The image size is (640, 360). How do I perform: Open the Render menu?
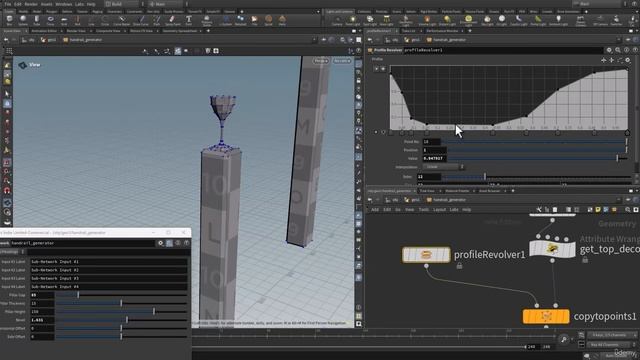31,4
